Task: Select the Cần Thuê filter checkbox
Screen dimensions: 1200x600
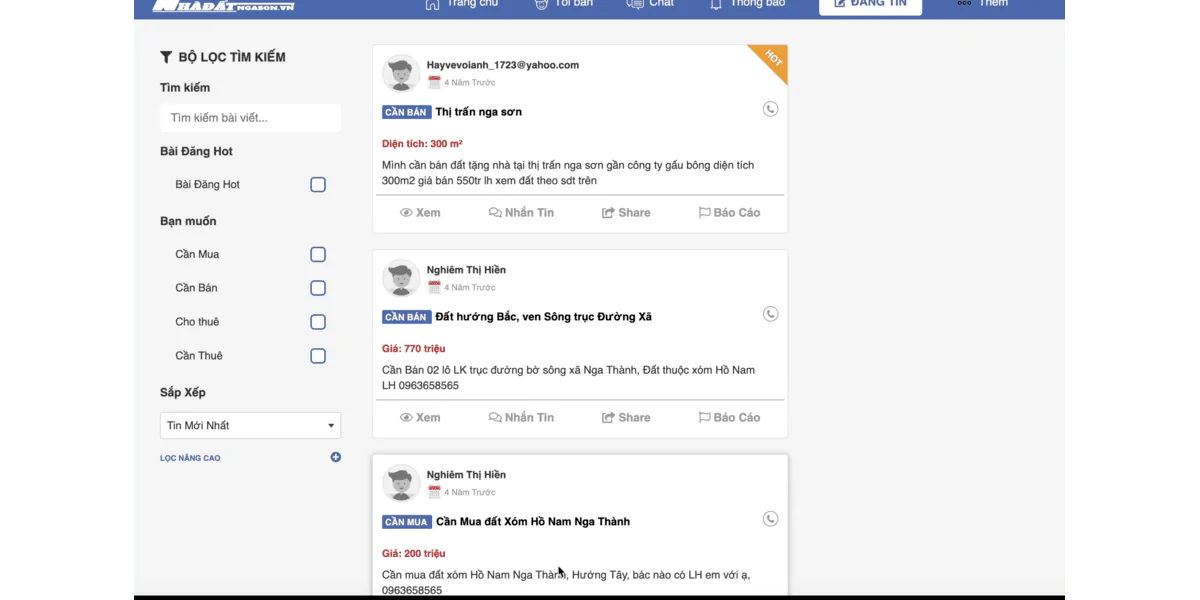Action: click(x=318, y=357)
